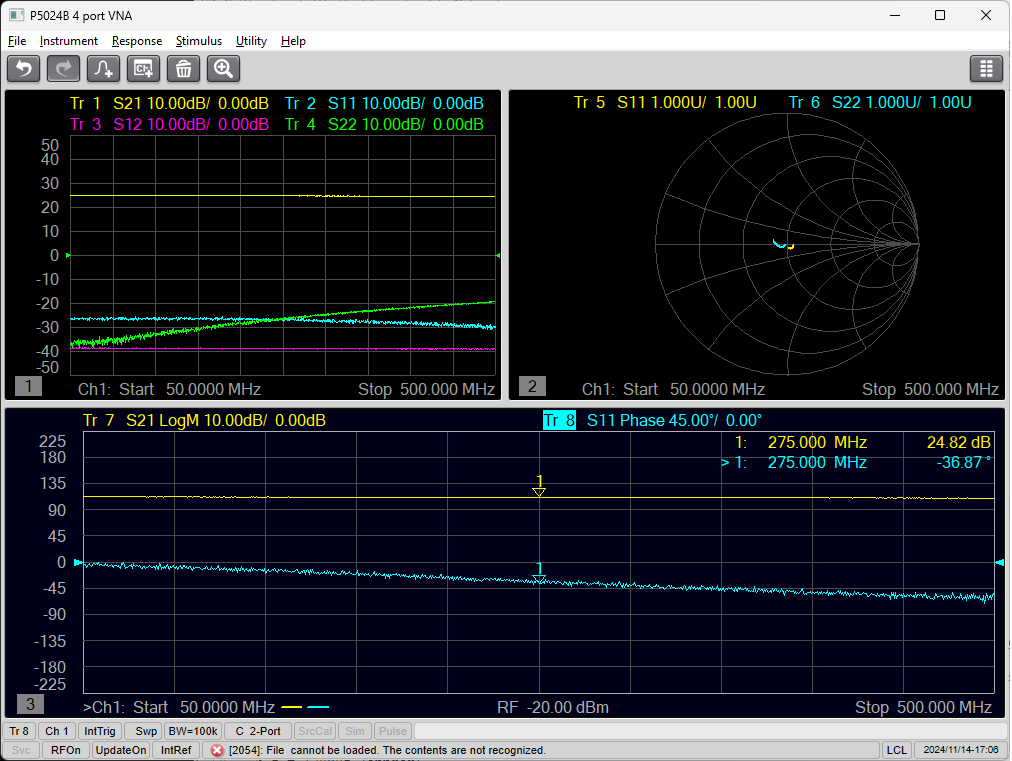This screenshot has height=761, width=1012.
Task: Click the BW=100k bandwidth button
Action: tap(193, 731)
